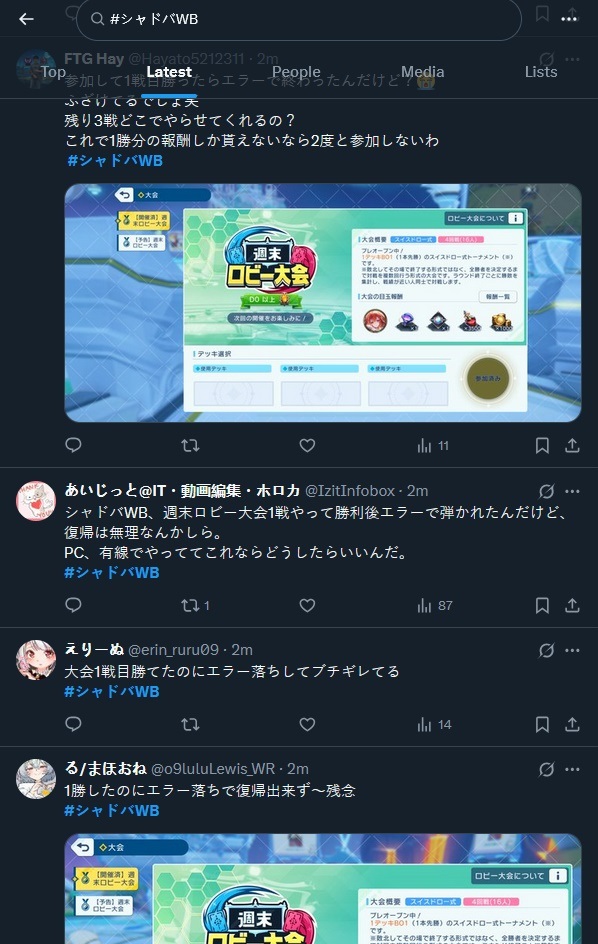The width and height of the screenshot is (598, 944).
Task: Open the @erin_ruru09 profile handle
Action: pos(173,650)
